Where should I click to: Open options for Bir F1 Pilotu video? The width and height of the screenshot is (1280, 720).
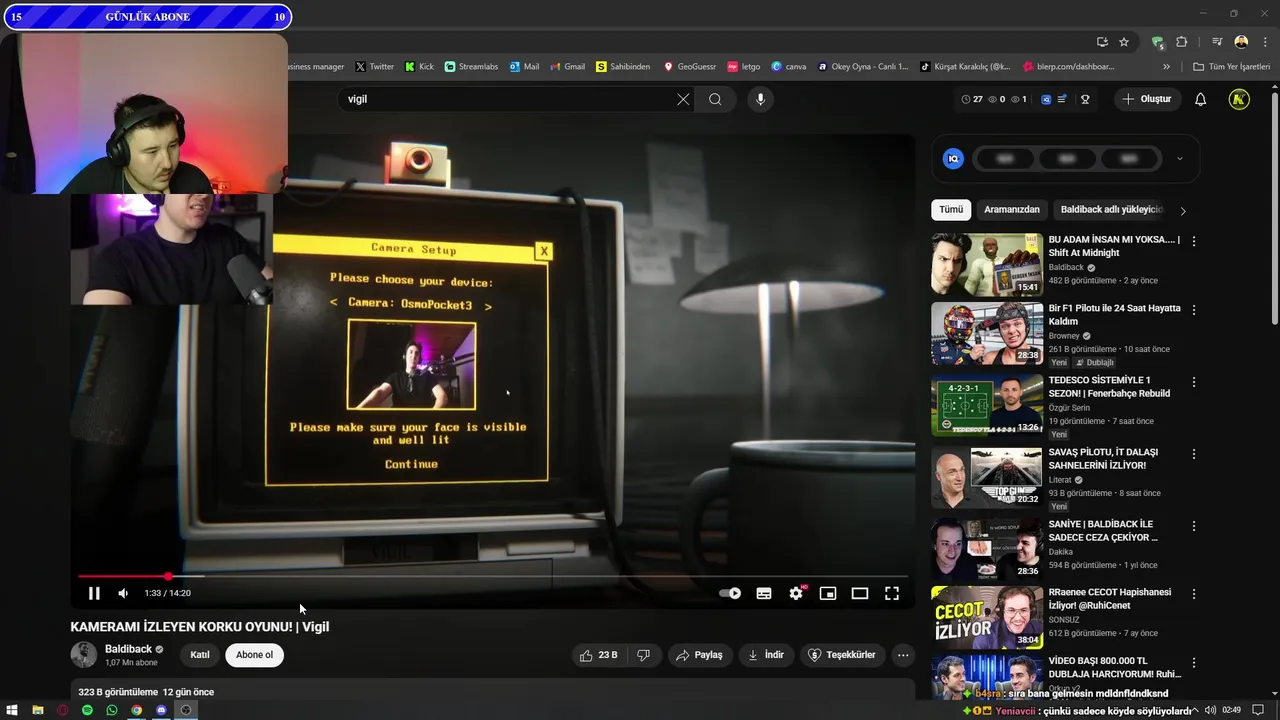tap(1193, 310)
